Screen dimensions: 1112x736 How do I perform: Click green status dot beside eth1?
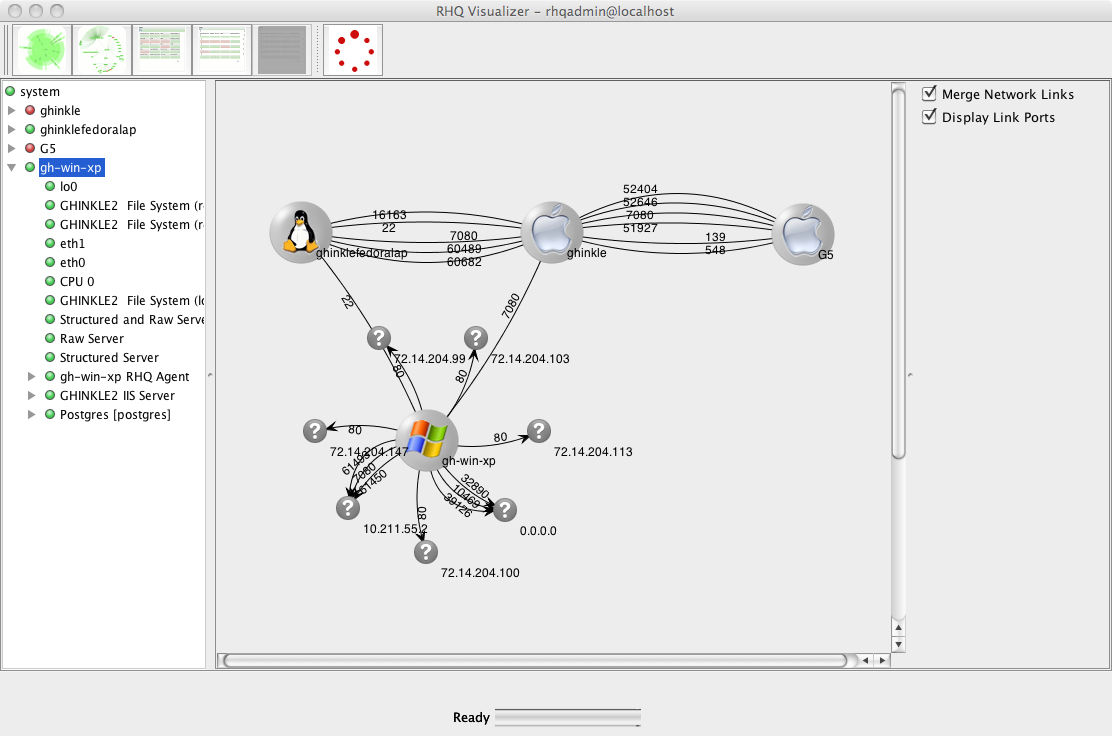click(x=50, y=243)
